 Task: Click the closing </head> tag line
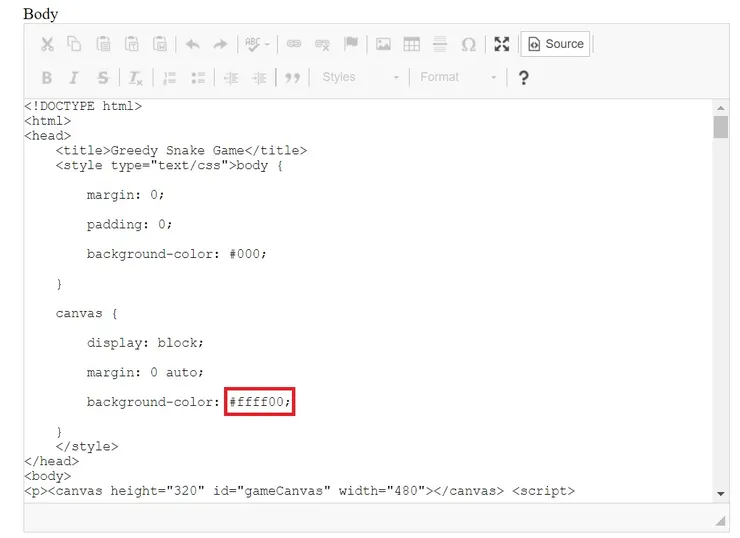click(52, 461)
